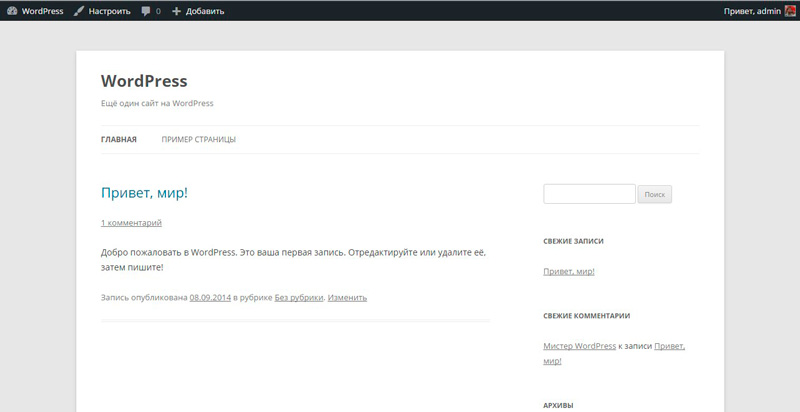
Task: Click the site tagline Ещё один сайт на WordPress
Action: click(157, 103)
